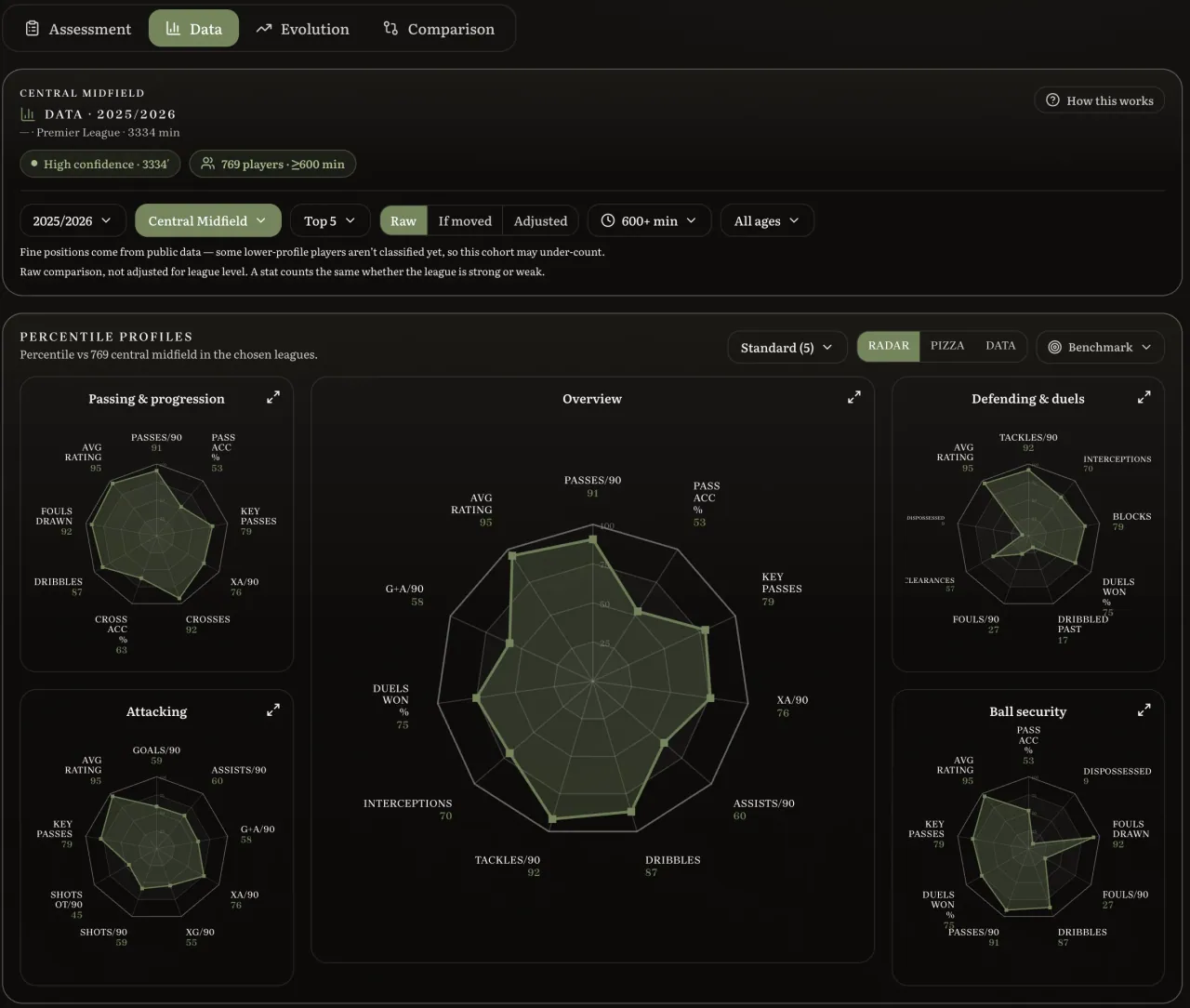Click the Benchmark target icon
This screenshot has height=1008, width=1190.
point(1054,347)
